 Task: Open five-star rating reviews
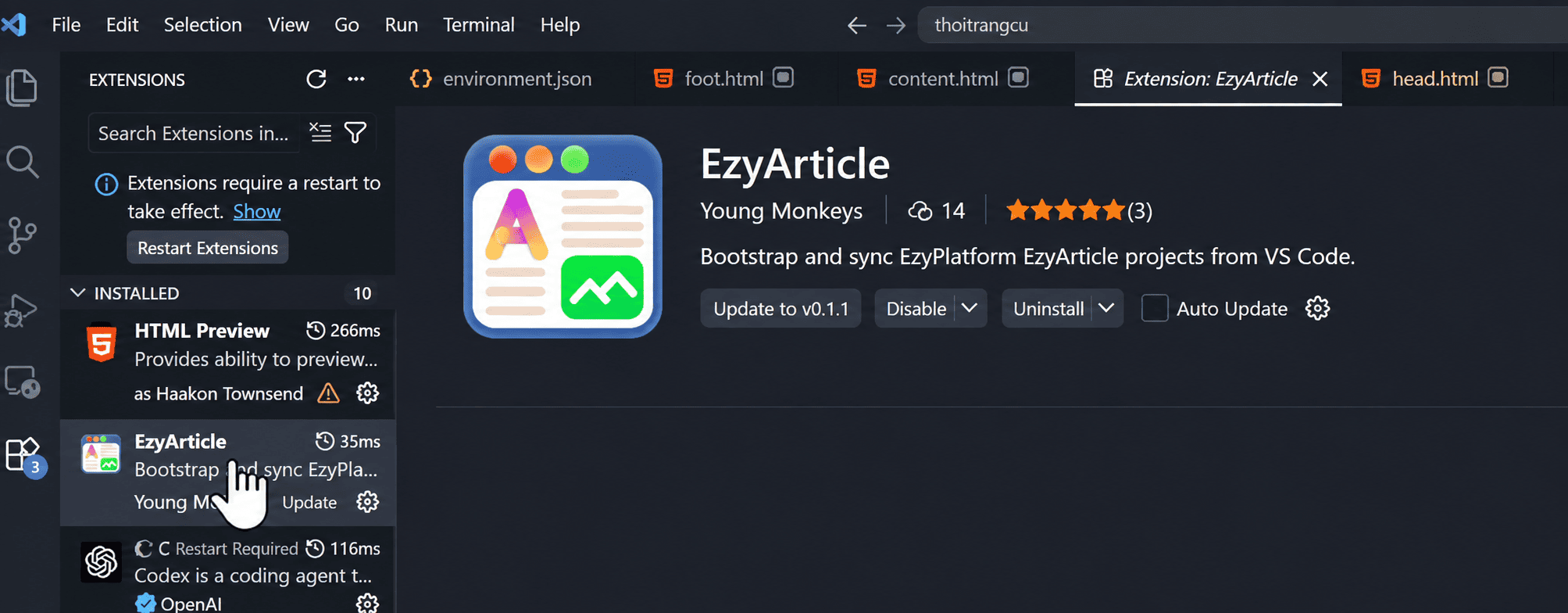pyautogui.click(x=1080, y=210)
